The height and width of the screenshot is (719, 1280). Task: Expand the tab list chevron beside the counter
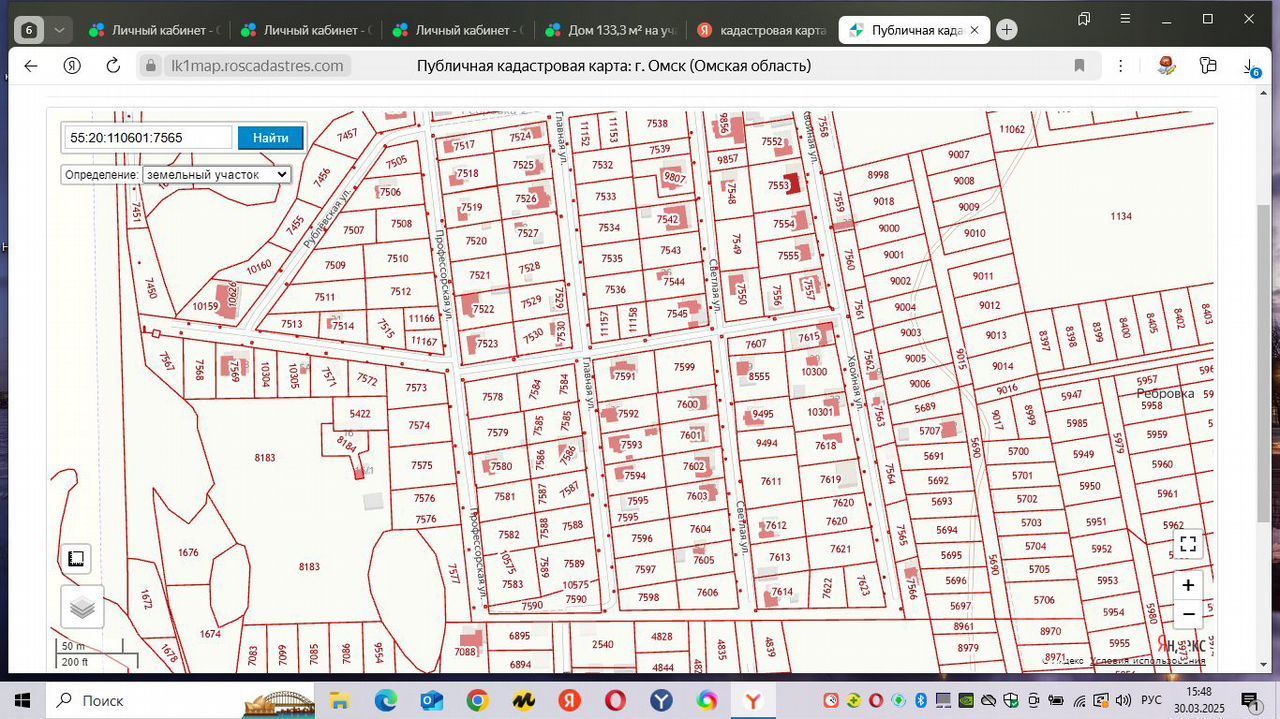pos(59,30)
